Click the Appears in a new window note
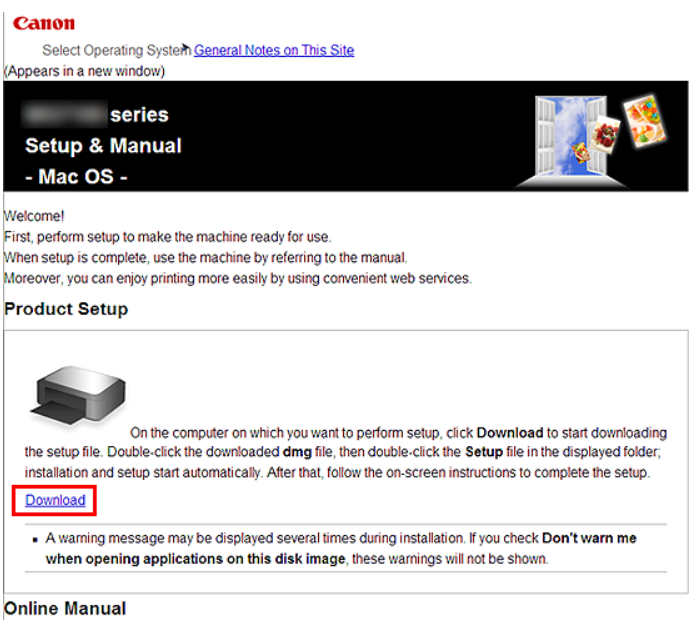 pos(84,71)
